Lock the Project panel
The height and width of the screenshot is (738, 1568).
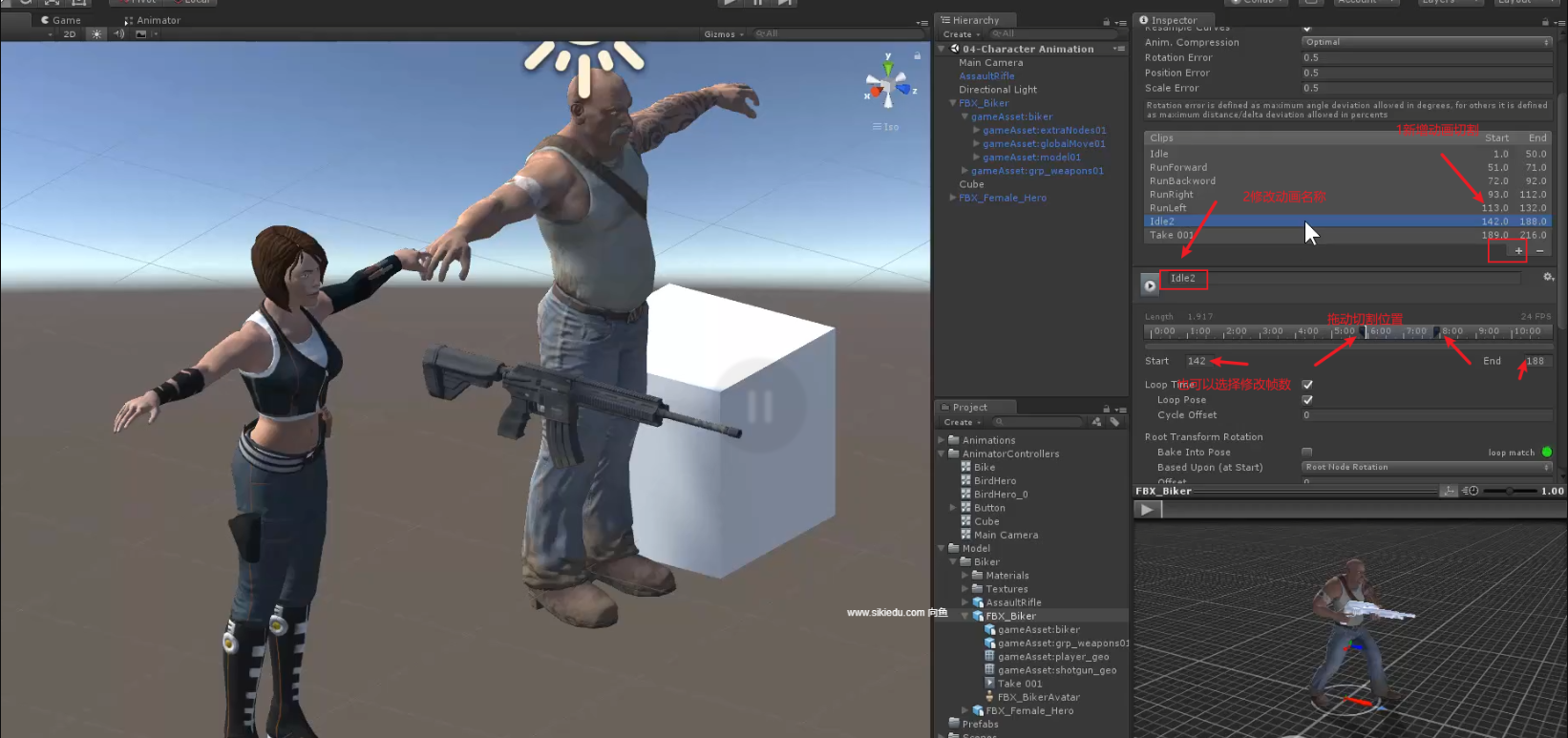click(1106, 409)
